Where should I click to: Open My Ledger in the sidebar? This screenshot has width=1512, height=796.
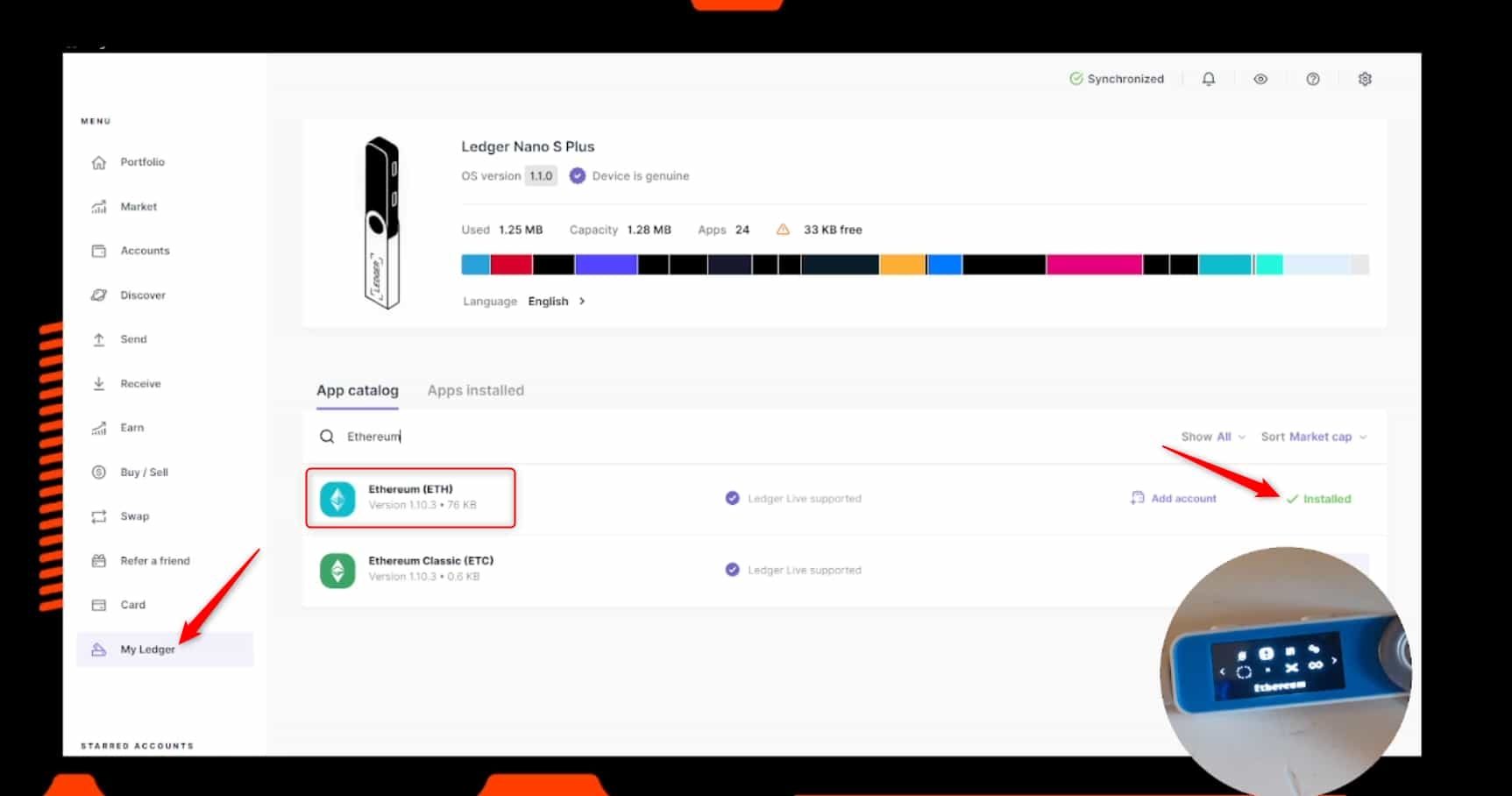(x=147, y=650)
